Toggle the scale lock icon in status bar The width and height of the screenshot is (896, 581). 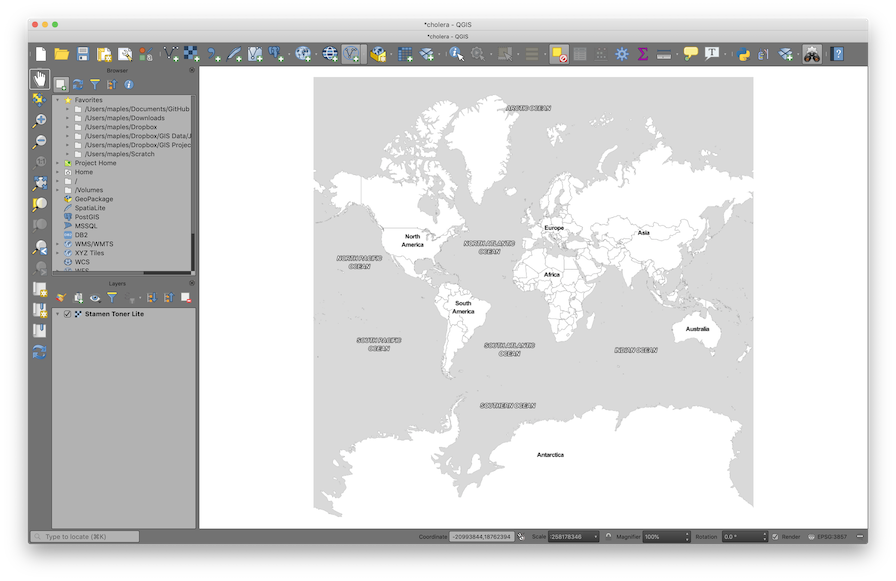click(609, 537)
